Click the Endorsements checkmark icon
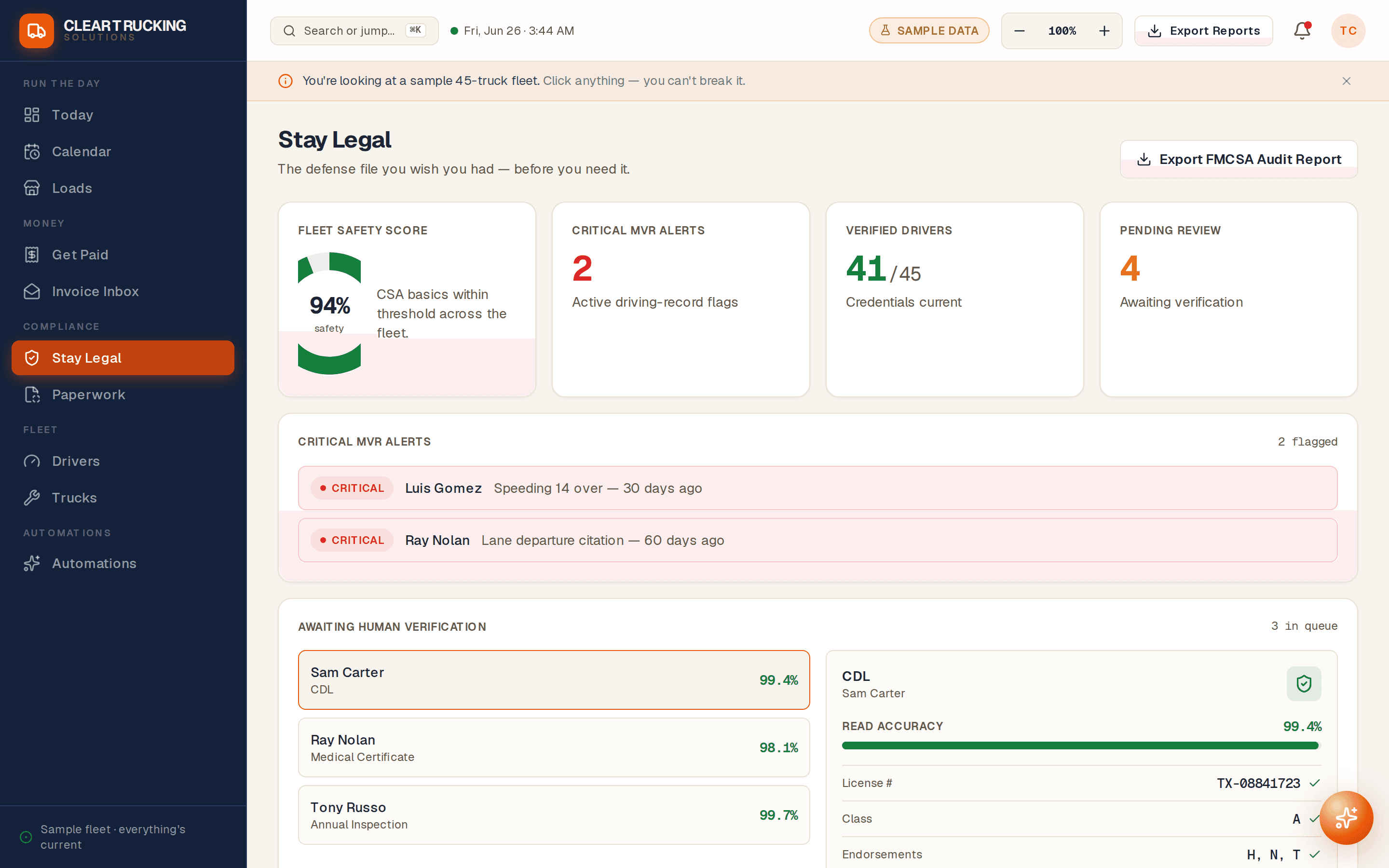The image size is (1389, 868). click(1314, 854)
